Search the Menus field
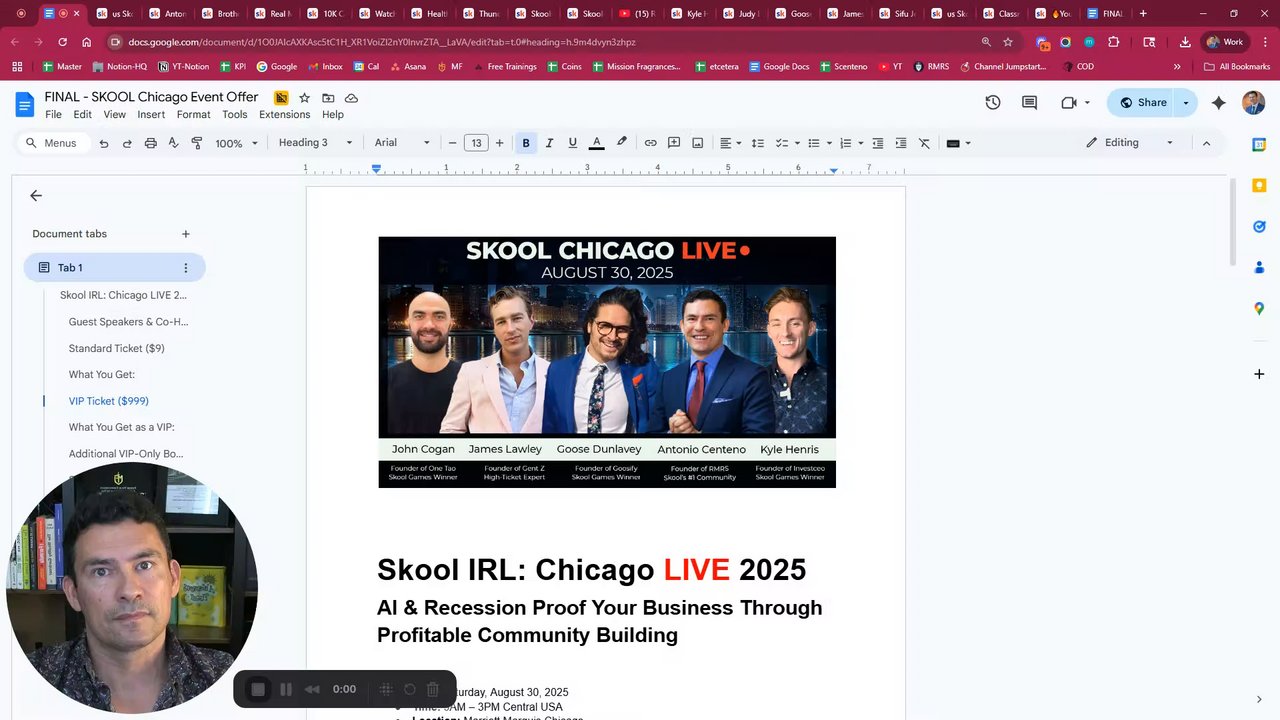 (x=52, y=143)
